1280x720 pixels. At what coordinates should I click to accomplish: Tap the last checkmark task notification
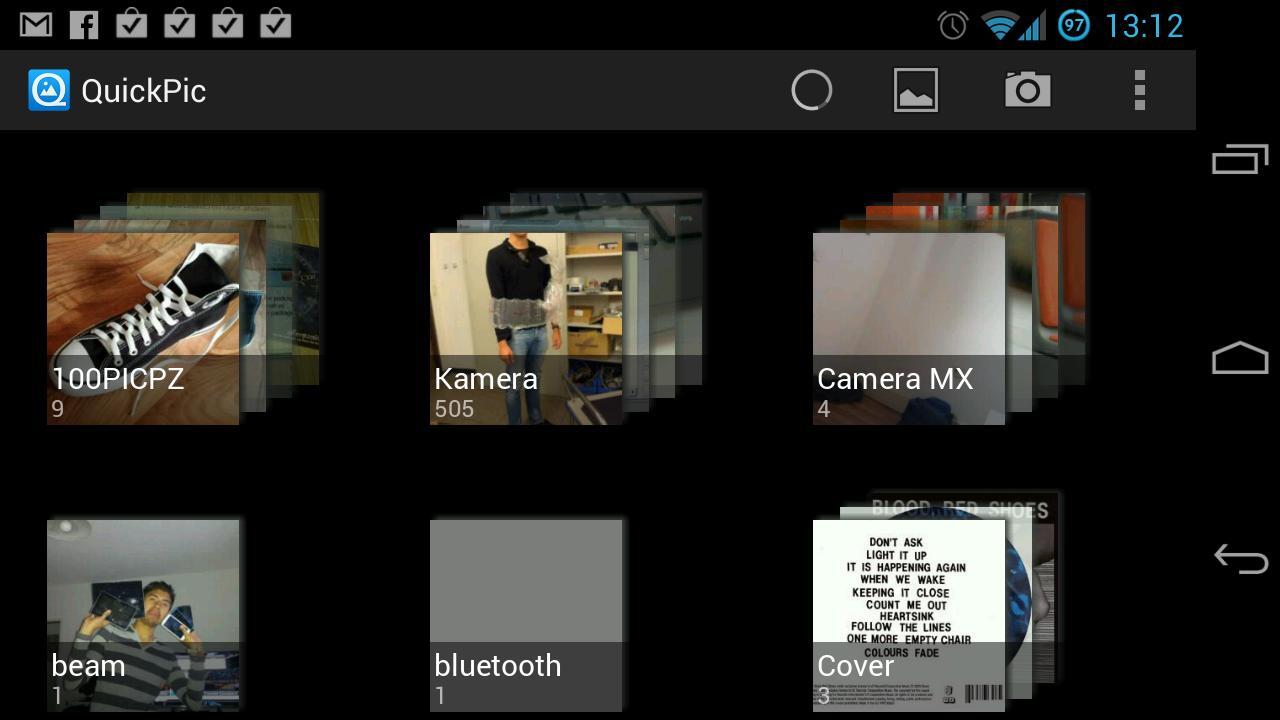coord(275,23)
